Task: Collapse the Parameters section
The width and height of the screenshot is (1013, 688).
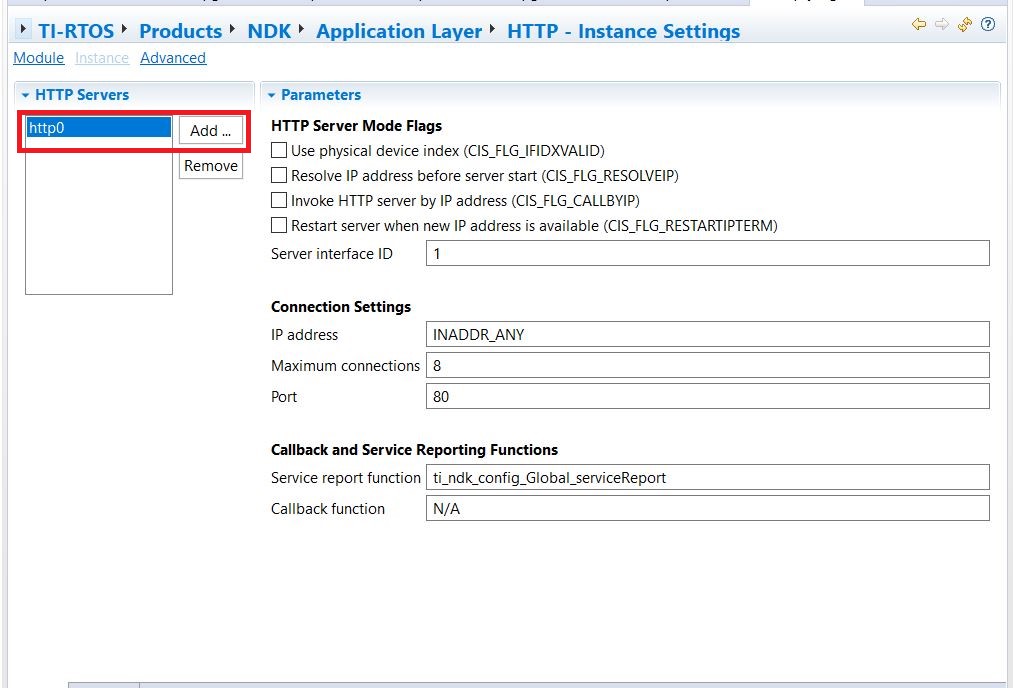Action: 271,95
